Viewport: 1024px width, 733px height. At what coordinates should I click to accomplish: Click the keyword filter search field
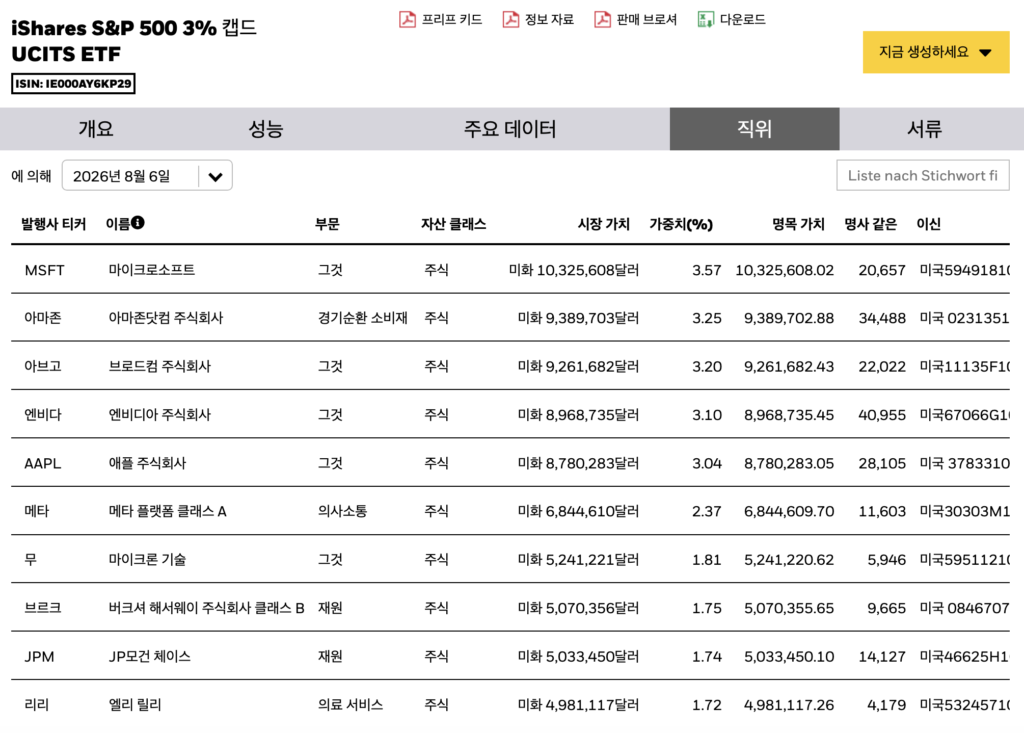[923, 176]
